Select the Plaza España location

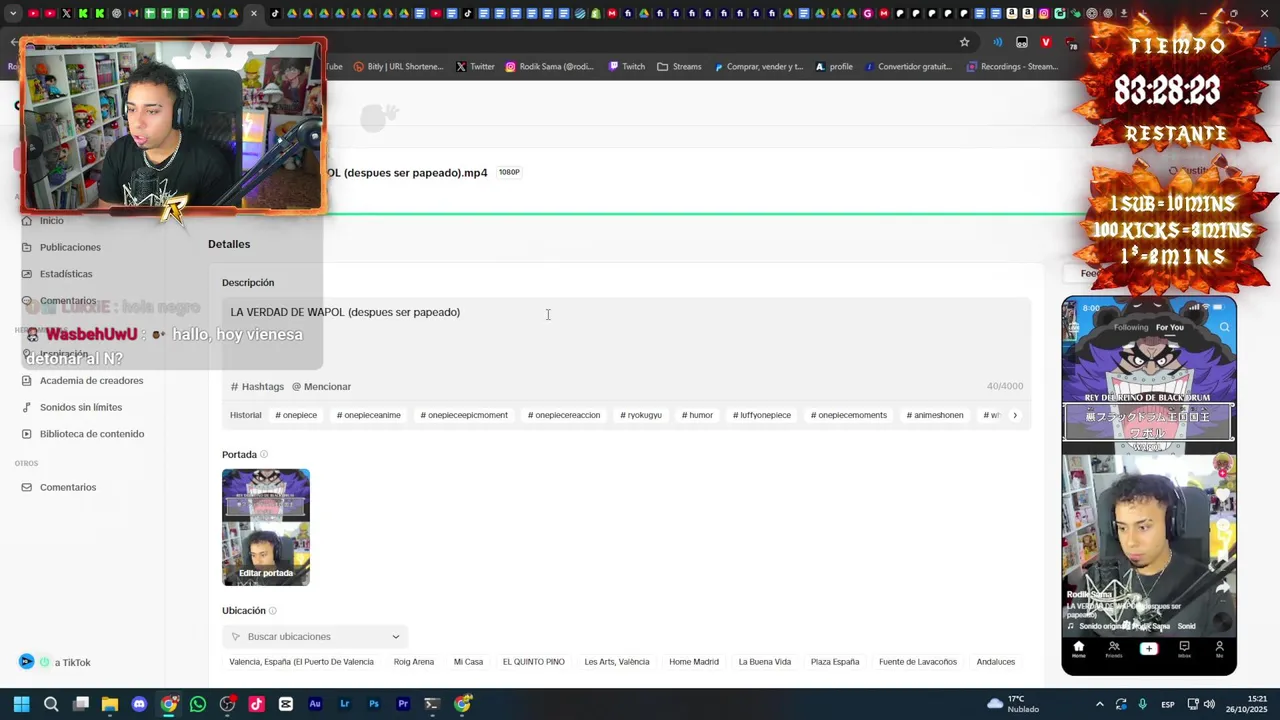click(x=835, y=662)
